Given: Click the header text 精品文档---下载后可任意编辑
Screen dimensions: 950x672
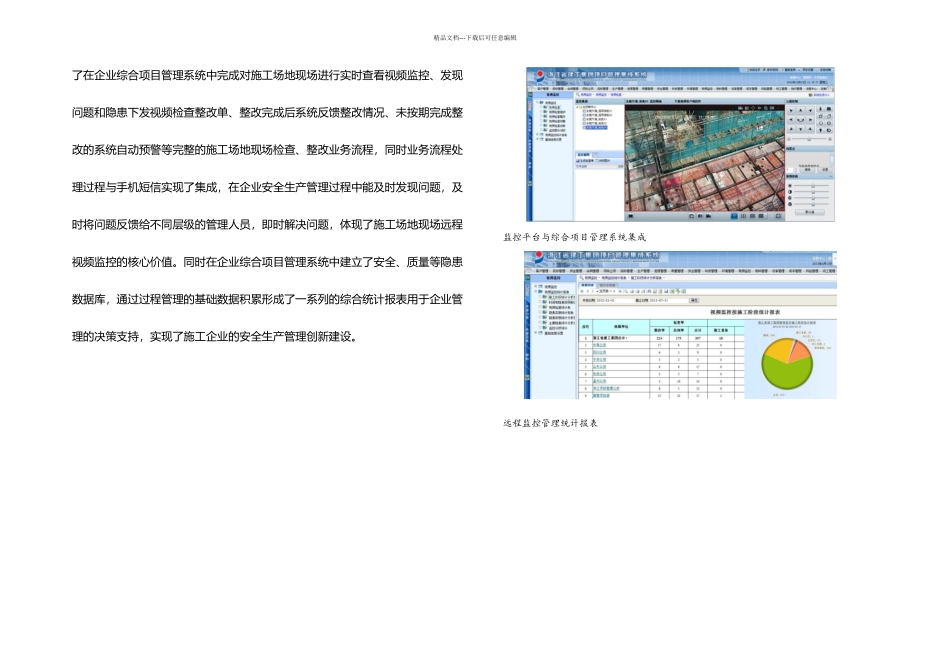Looking at the screenshot, I should pos(475,38).
